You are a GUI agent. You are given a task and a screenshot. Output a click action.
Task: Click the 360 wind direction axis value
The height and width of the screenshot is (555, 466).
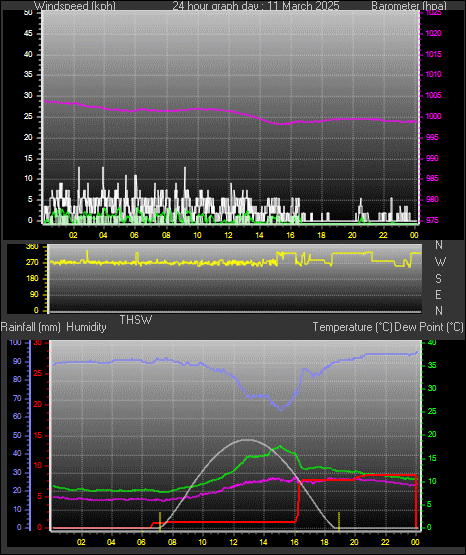[32, 247]
